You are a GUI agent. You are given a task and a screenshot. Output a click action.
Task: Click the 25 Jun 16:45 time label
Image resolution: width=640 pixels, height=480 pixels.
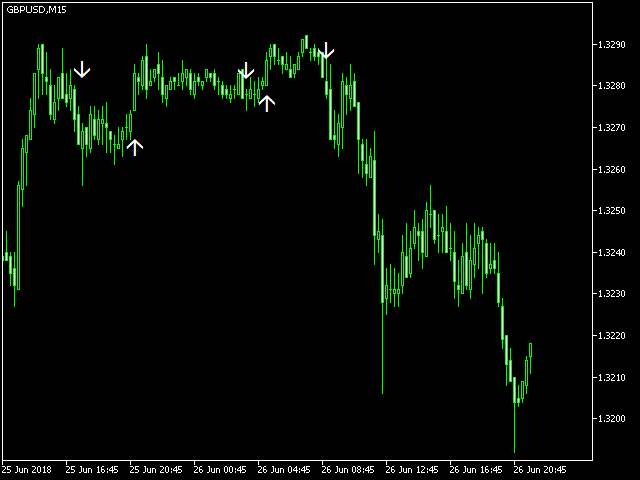(92, 470)
